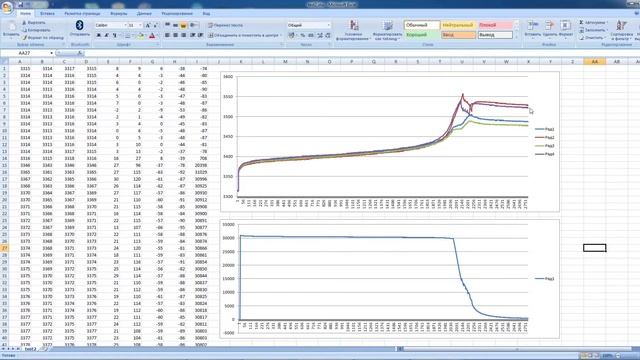Toggle underline formatting
This screenshot has width=640, height=360.
tap(114, 36)
